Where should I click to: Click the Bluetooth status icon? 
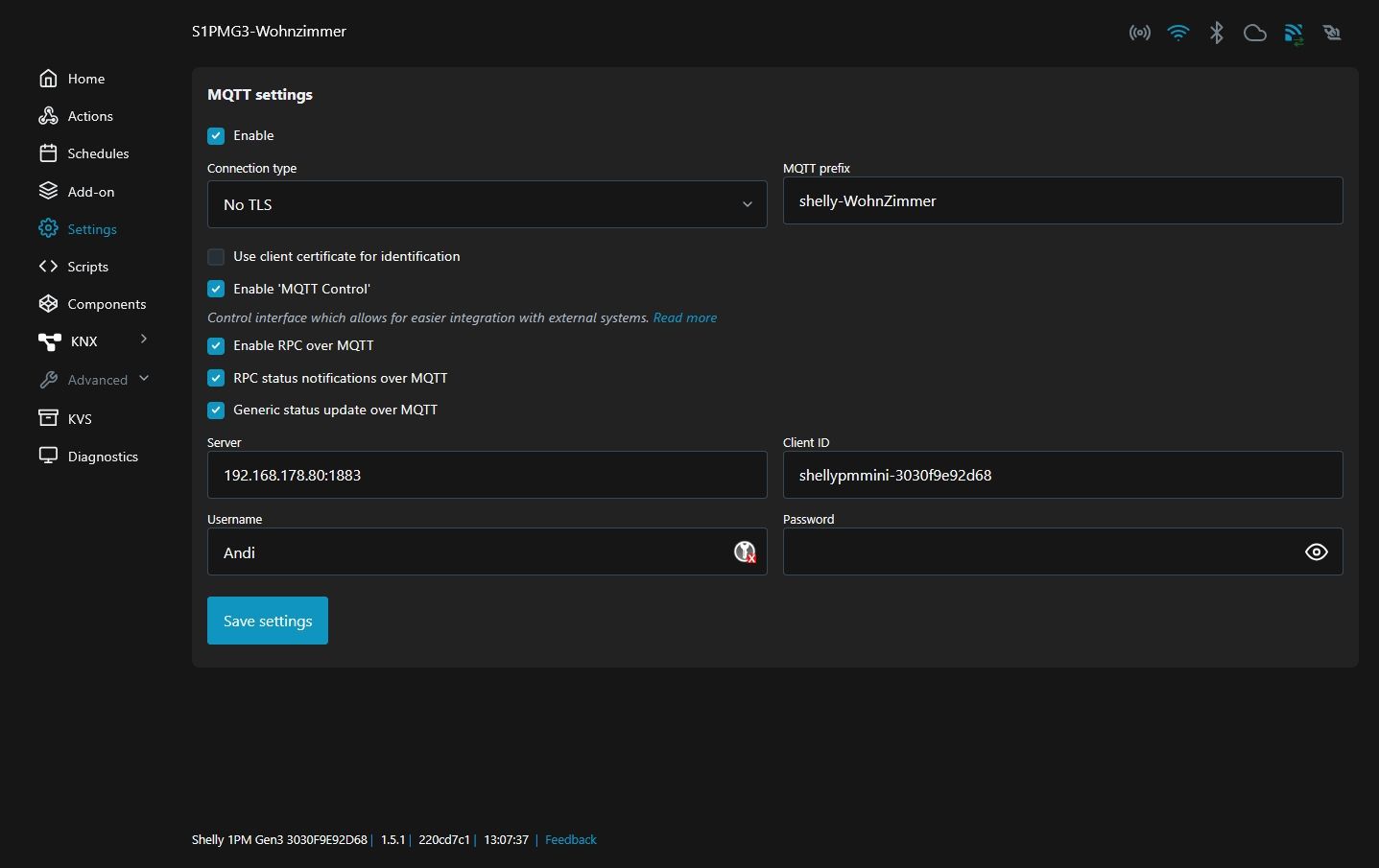pos(1217,34)
